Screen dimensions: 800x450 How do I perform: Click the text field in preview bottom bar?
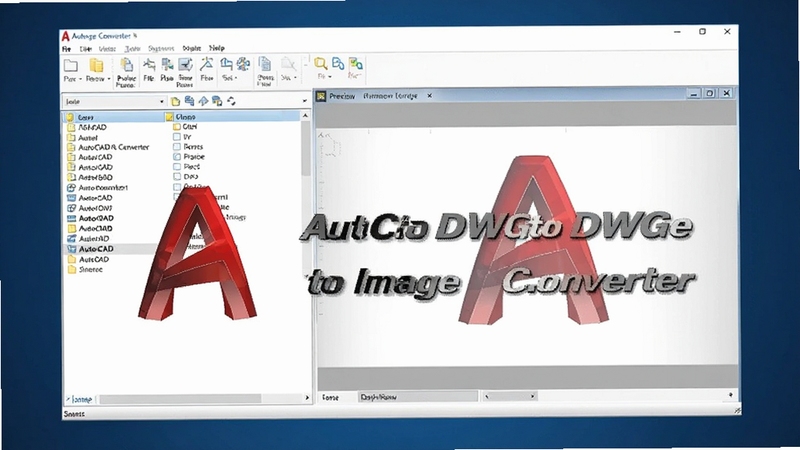point(418,396)
